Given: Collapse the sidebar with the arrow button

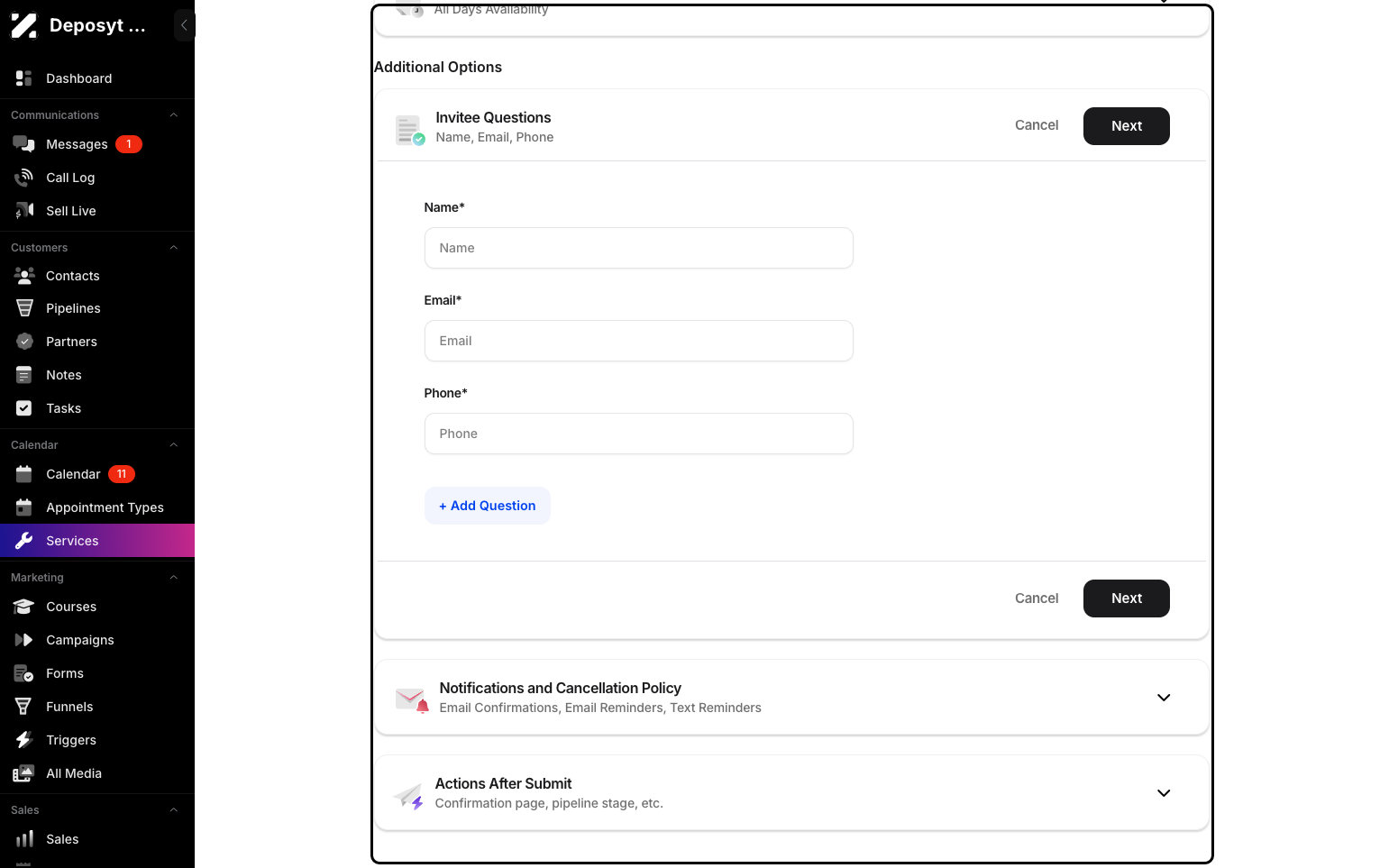Looking at the screenshot, I should click(184, 25).
